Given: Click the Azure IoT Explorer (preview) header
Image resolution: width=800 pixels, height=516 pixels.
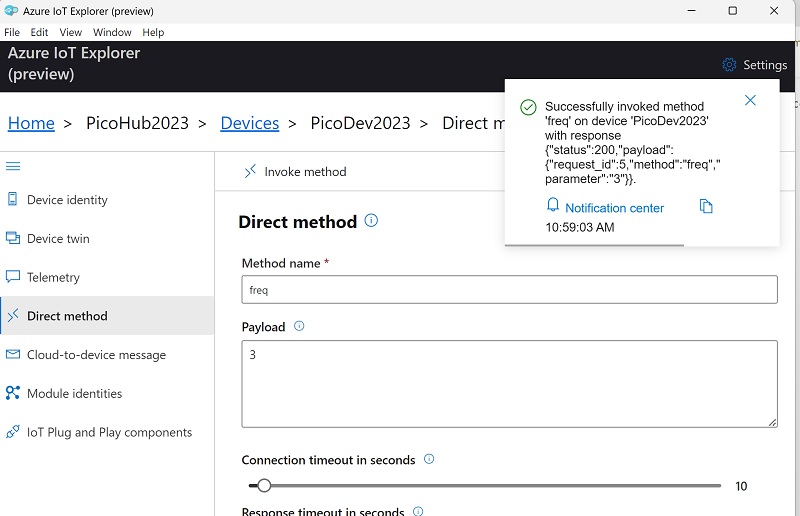Looking at the screenshot, I should pyautogui.click(x=73, y=63).
